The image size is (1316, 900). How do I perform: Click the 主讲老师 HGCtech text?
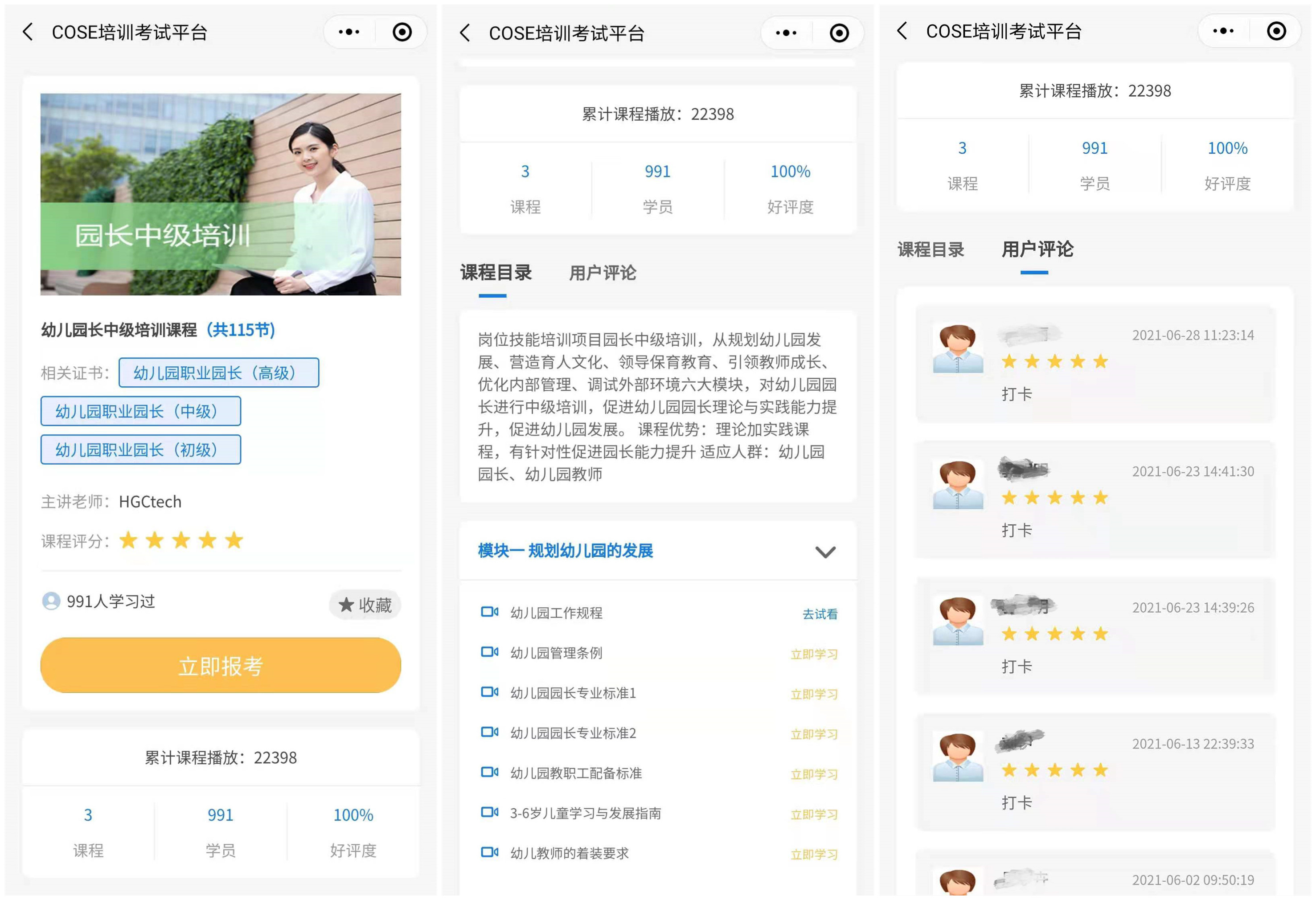click(111, 502)
